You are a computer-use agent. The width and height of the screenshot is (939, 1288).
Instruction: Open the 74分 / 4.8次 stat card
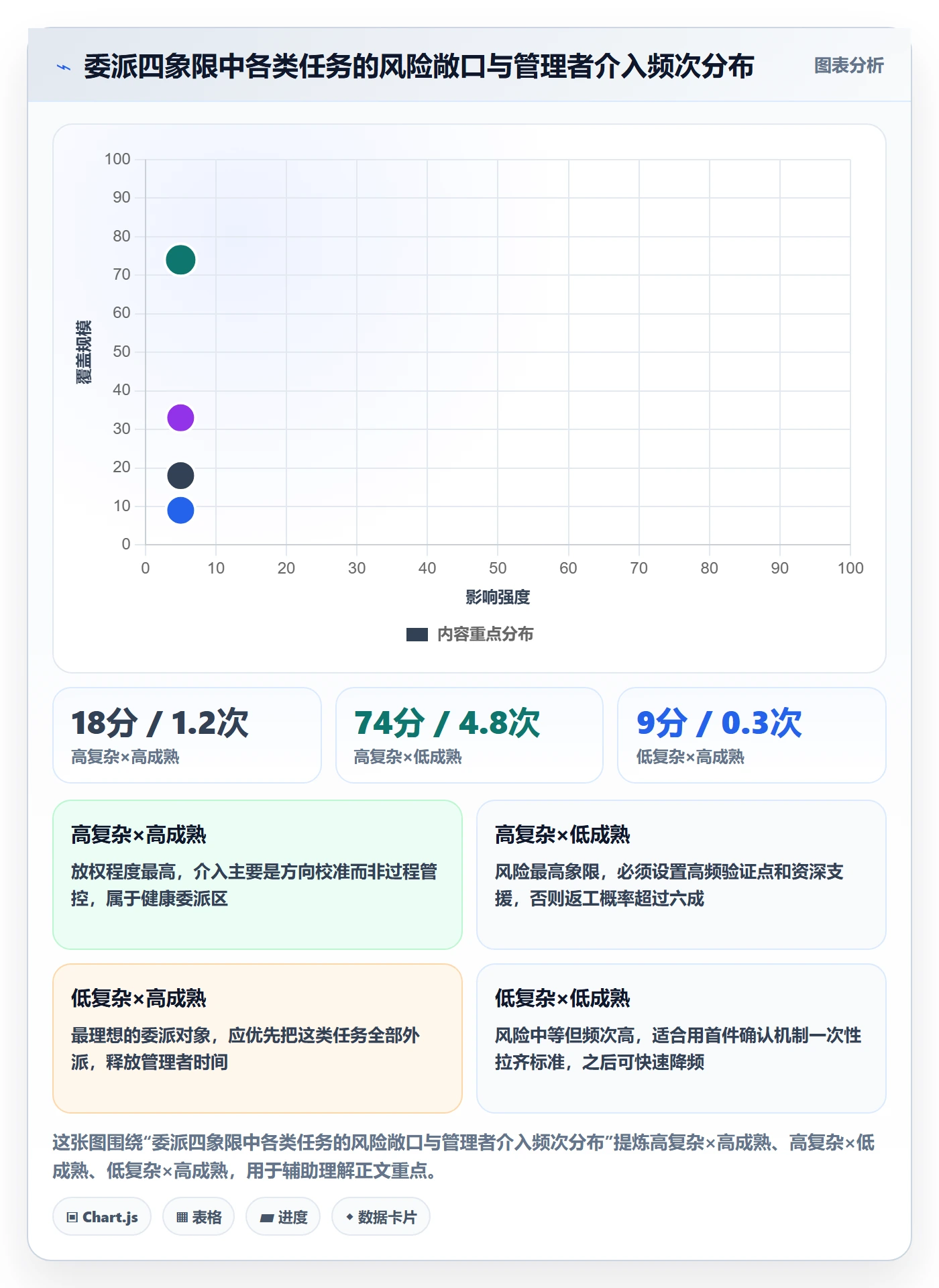click(x=469, y=735)
